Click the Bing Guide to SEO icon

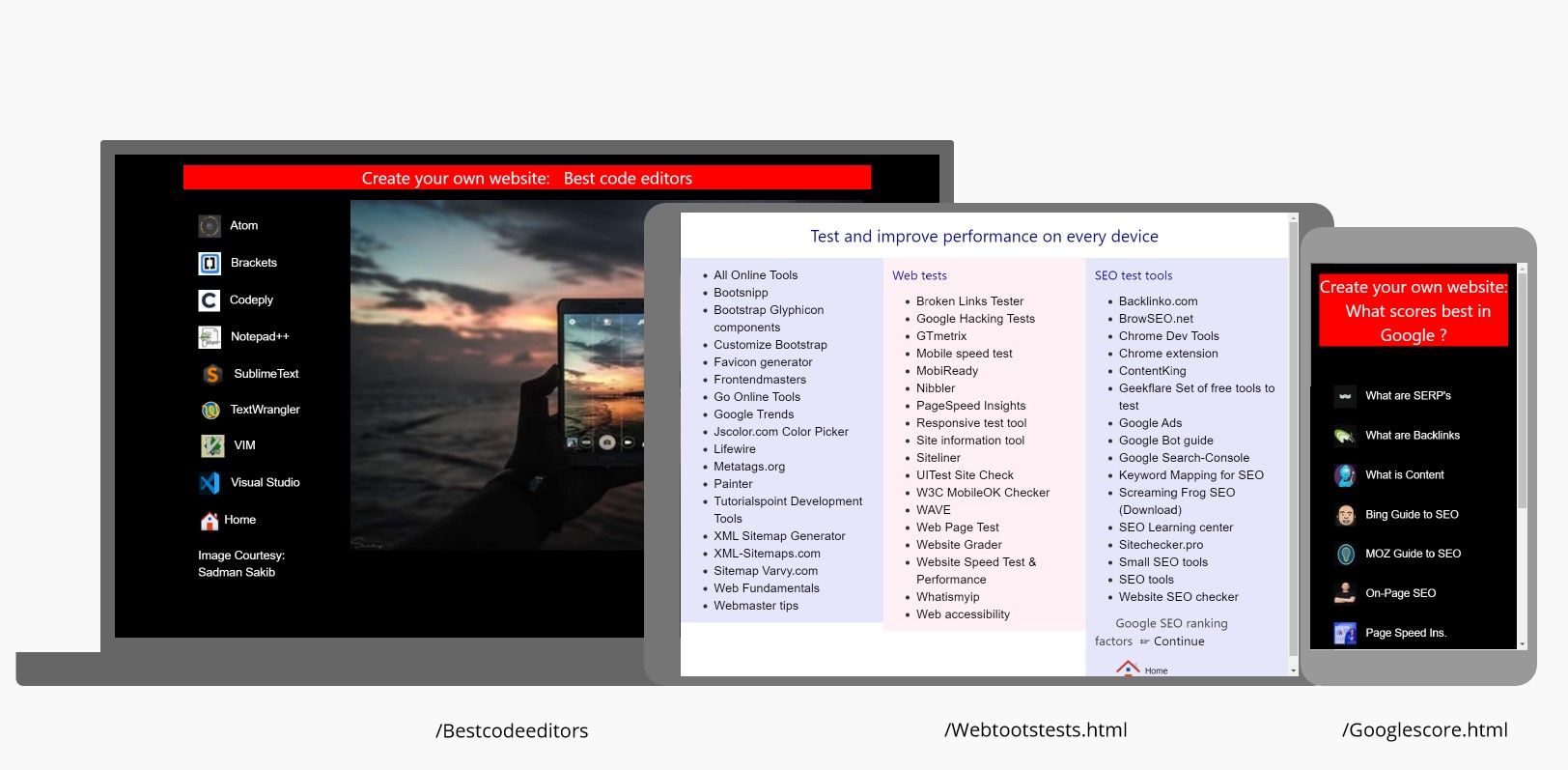click(x=1345, y=515)
